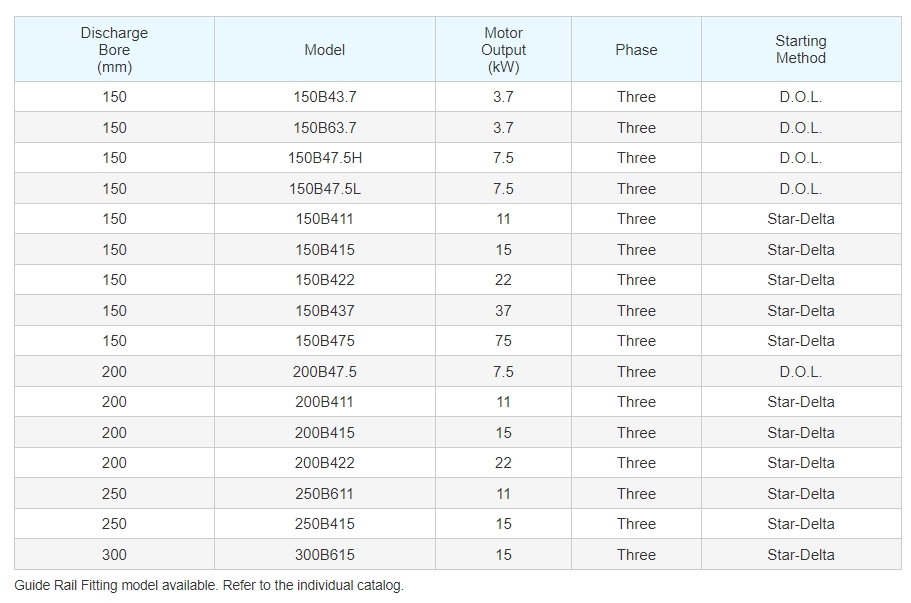911x603 pixels.
Task: Select model 250B611 cell
Action: click(325, 493)
